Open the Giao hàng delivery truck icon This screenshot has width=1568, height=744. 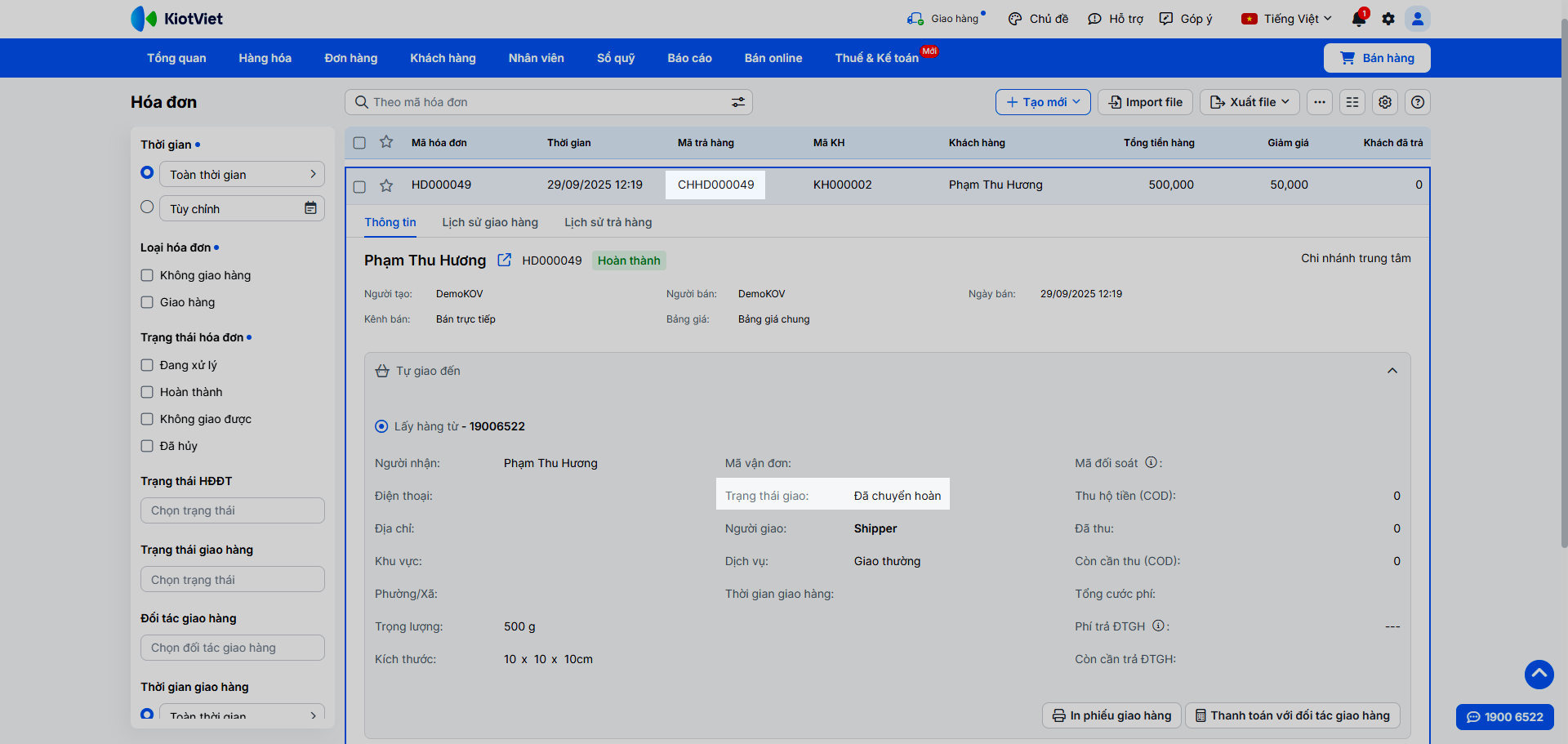coord(915,19)
